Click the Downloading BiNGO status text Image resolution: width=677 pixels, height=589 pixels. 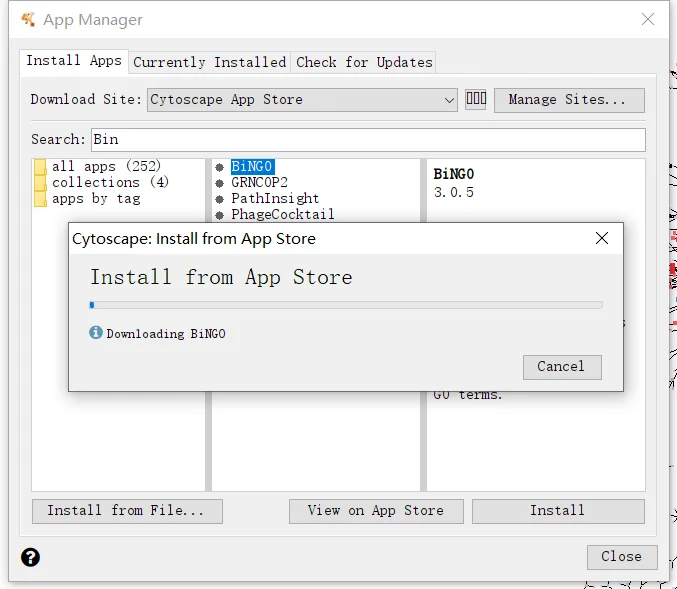pos(166,334)
